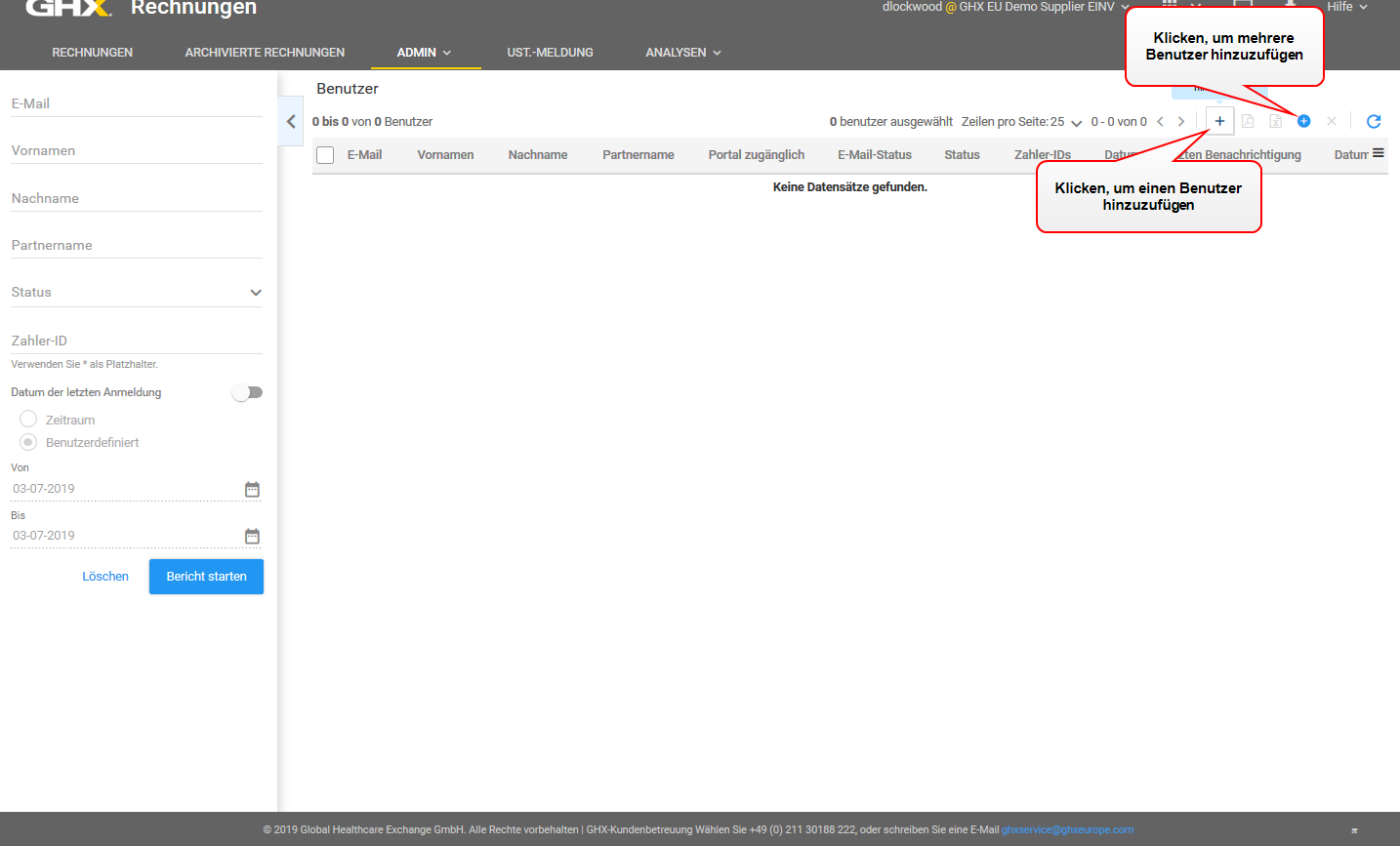This screenshot has width=1400, height=846.
Task: Click the Partnername filter field
Action: click(x=137, y=245)
